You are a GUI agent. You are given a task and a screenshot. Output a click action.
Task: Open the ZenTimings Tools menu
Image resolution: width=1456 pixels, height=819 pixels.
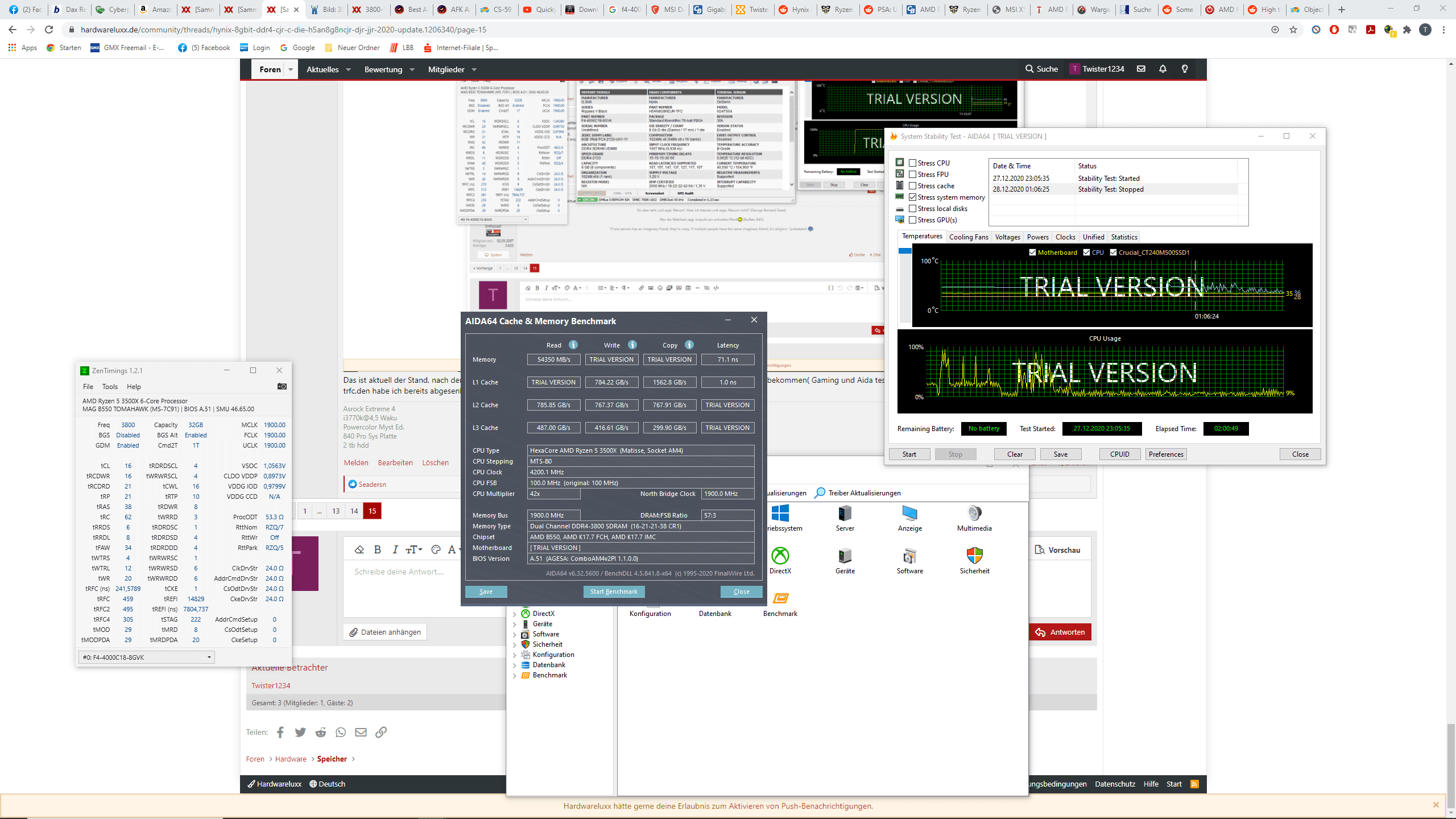(110, 387)
